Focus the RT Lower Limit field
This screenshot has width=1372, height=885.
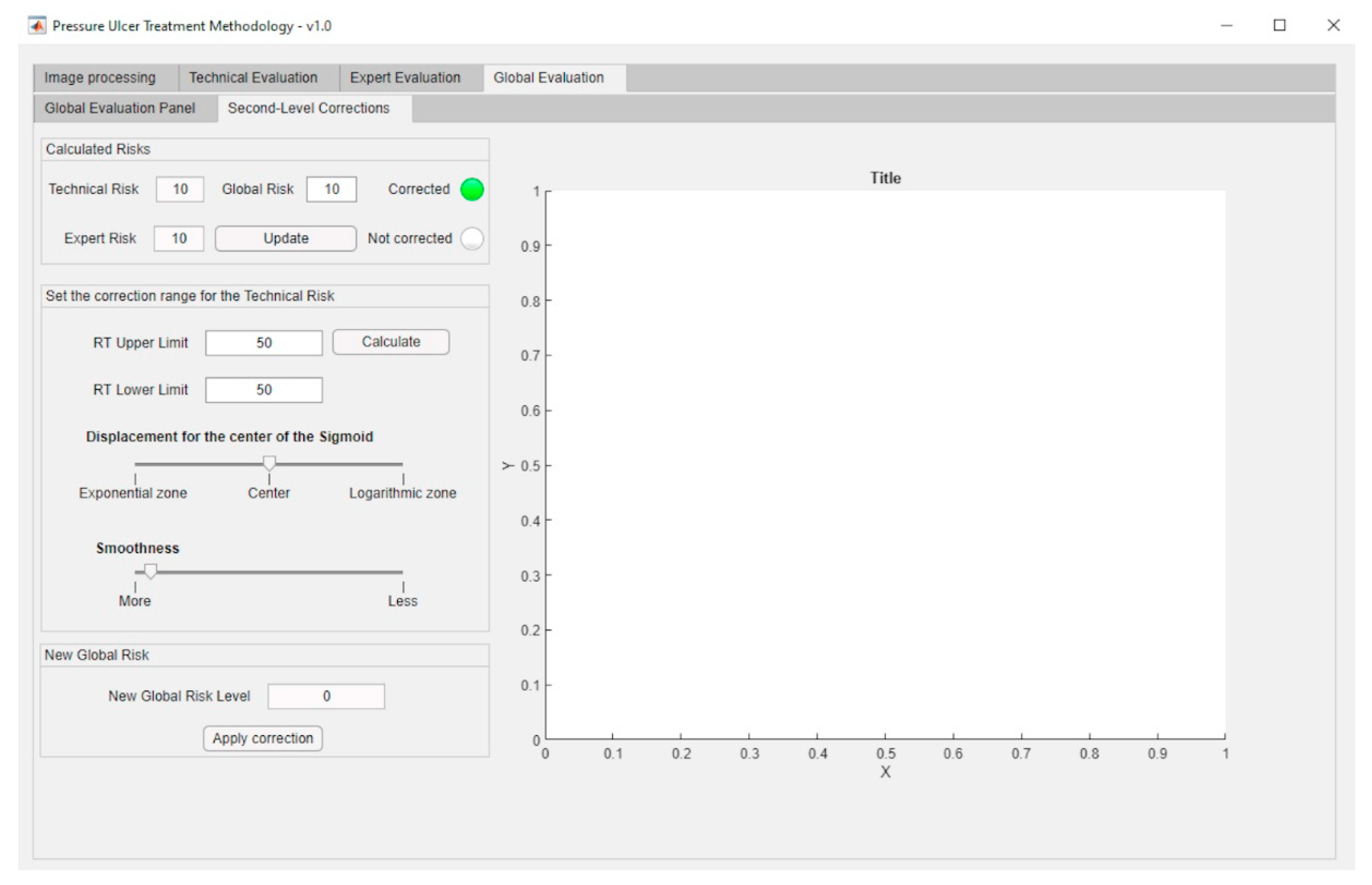point(264,390)
